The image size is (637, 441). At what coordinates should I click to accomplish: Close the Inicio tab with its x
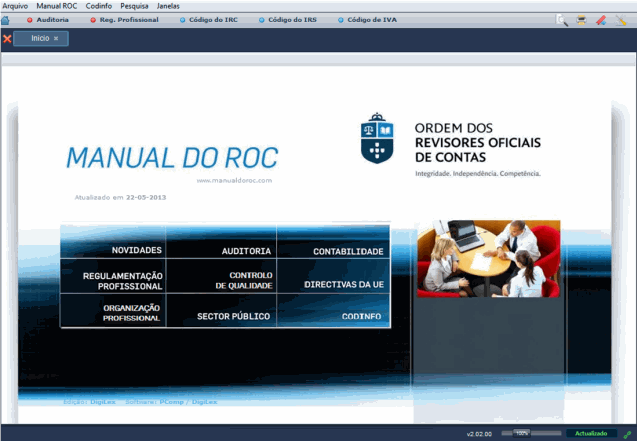coord(56,39)
